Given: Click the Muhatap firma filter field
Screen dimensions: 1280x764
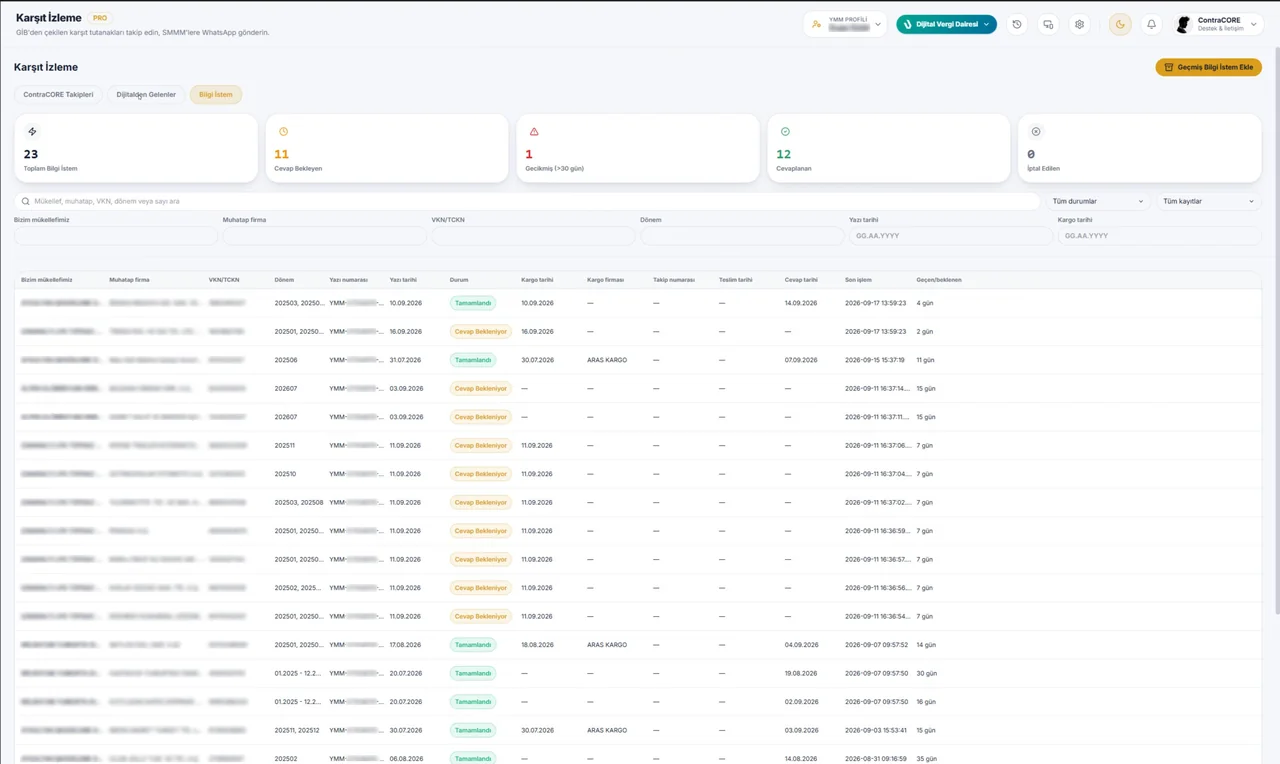Looking at the screenshot, I should click(325, 236).
